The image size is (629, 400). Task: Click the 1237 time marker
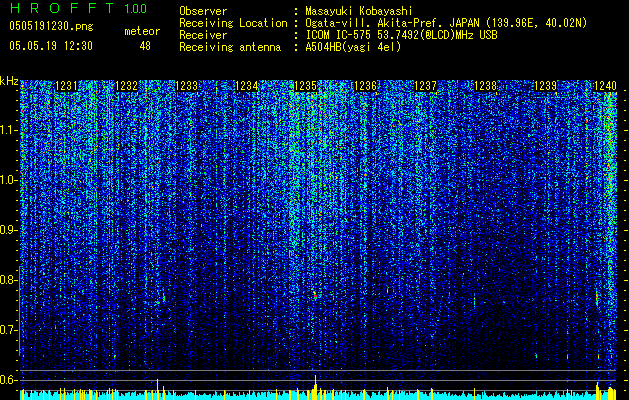(425, 86)
